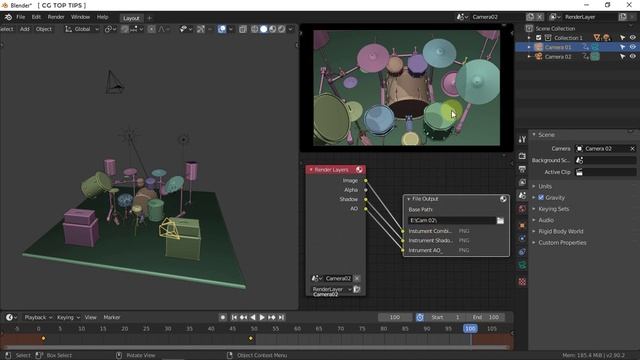The height and width of the screenshot is (360, 640).
Task: Toggle viewport gizmos icon
Action: (x=200, y=29)
